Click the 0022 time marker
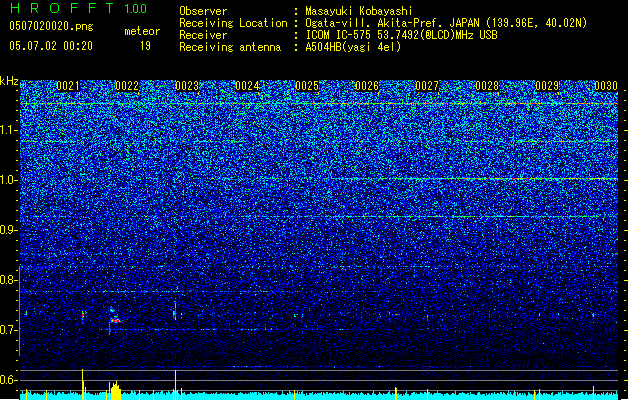Viewport: 629px width, 400px height. coord(127,86)
